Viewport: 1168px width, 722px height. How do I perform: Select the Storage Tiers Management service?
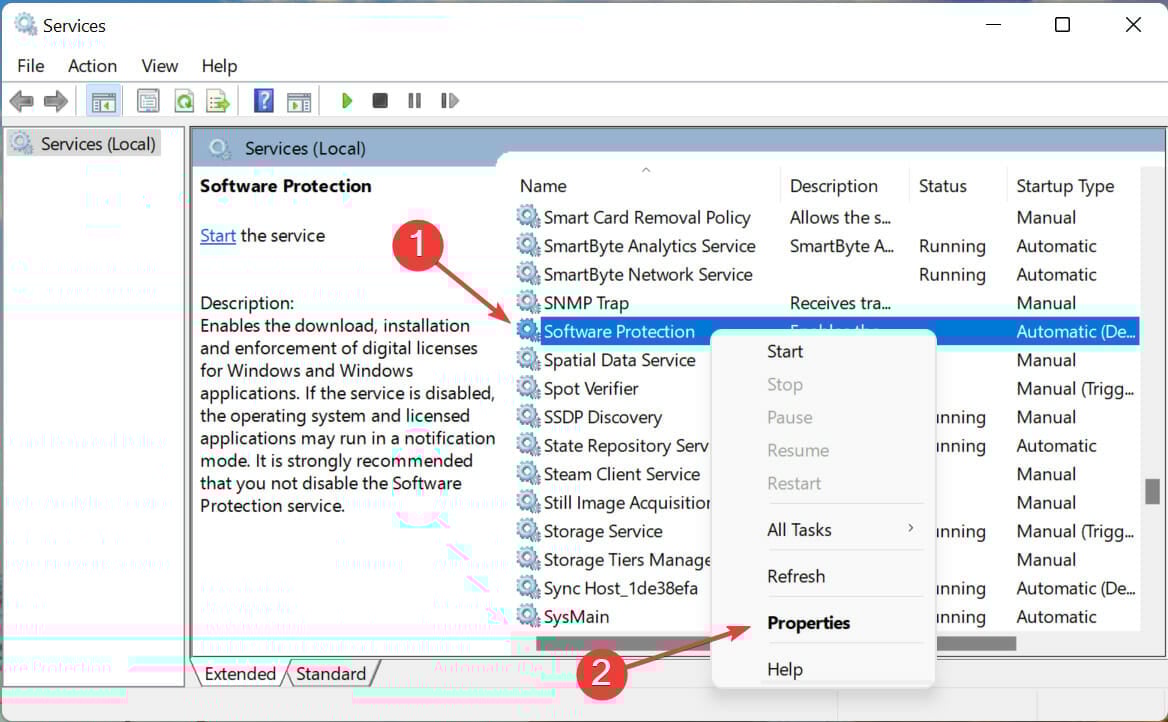click(x=626, y=560)
